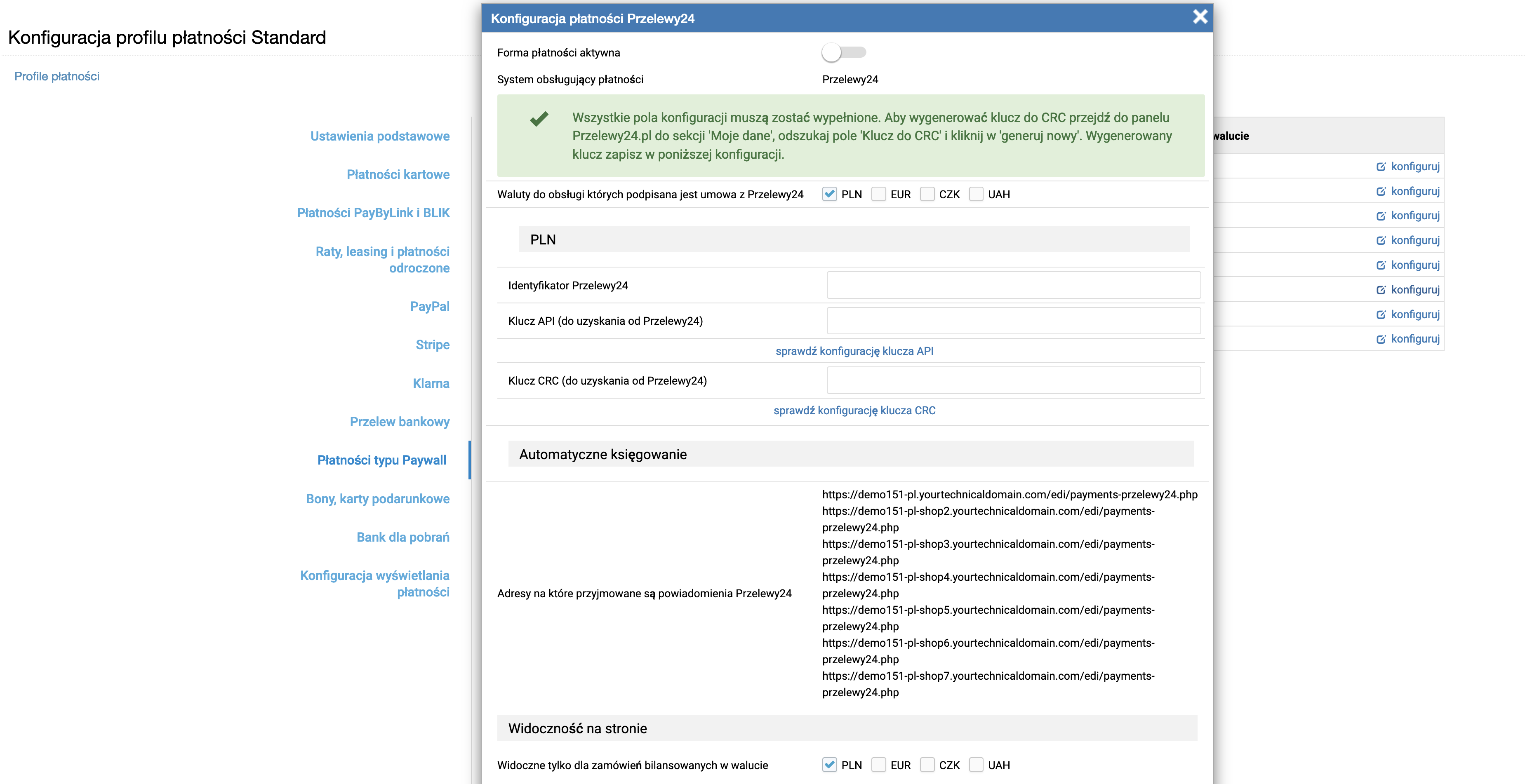
Task: Click the 'PLN' section header
Action: click(x=854, y=239)
